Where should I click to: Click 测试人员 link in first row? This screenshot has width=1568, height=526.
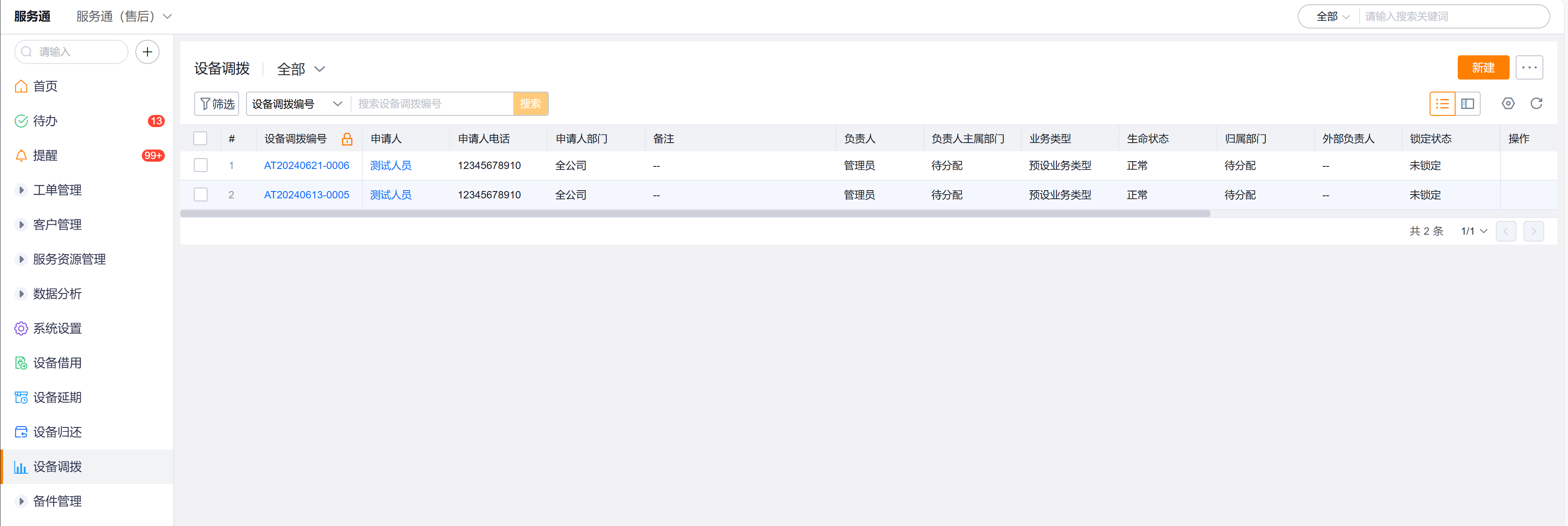pos(390,166)
